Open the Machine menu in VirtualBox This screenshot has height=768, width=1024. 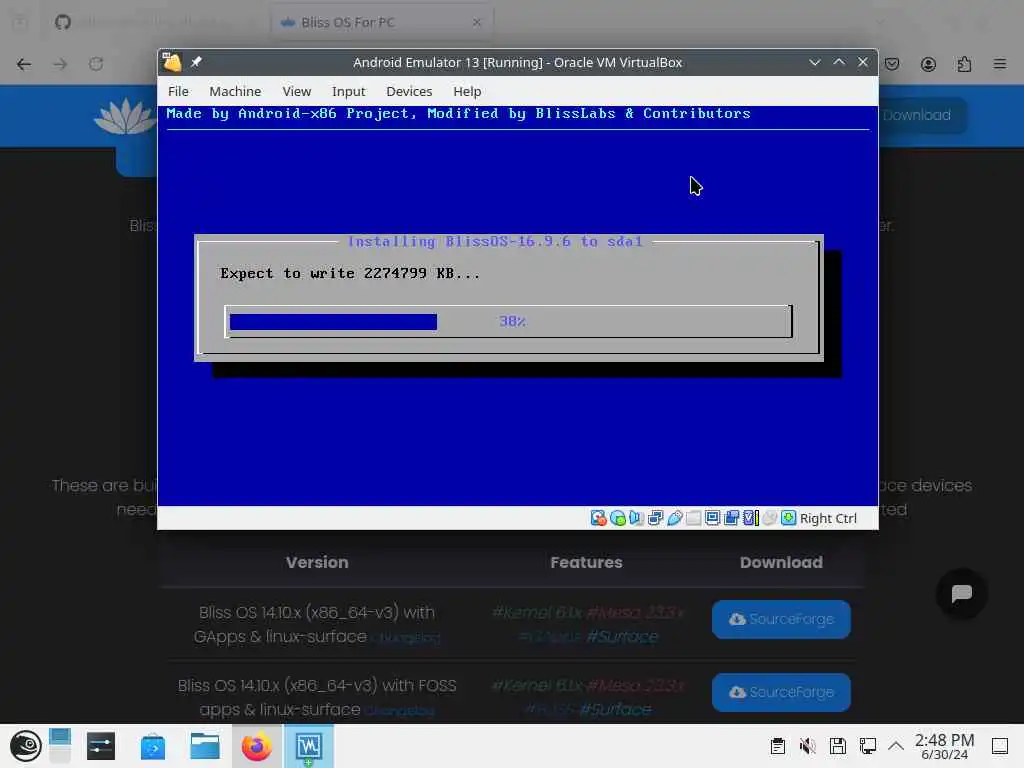point(235,91)
